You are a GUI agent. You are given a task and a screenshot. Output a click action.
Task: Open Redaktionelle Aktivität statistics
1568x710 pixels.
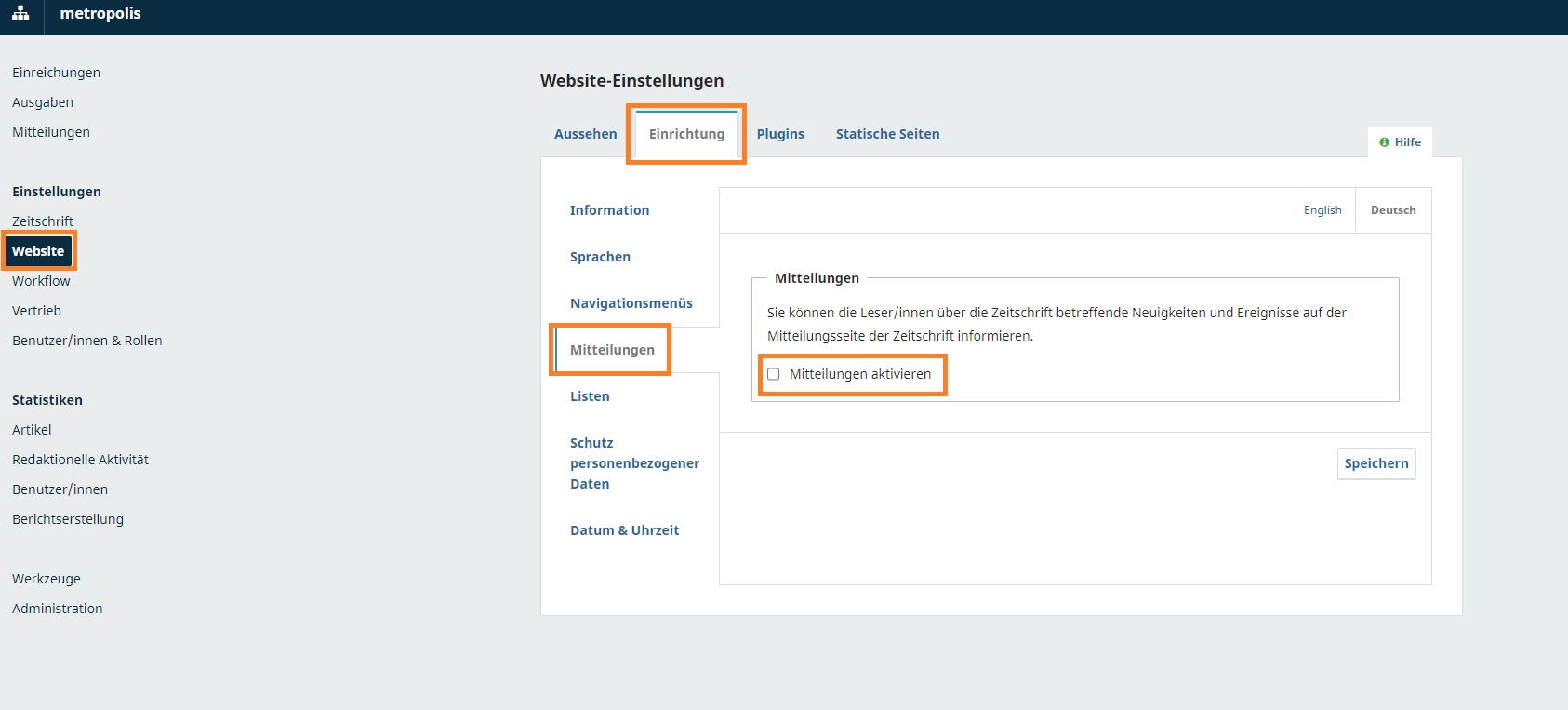click(x=80, y=460)
